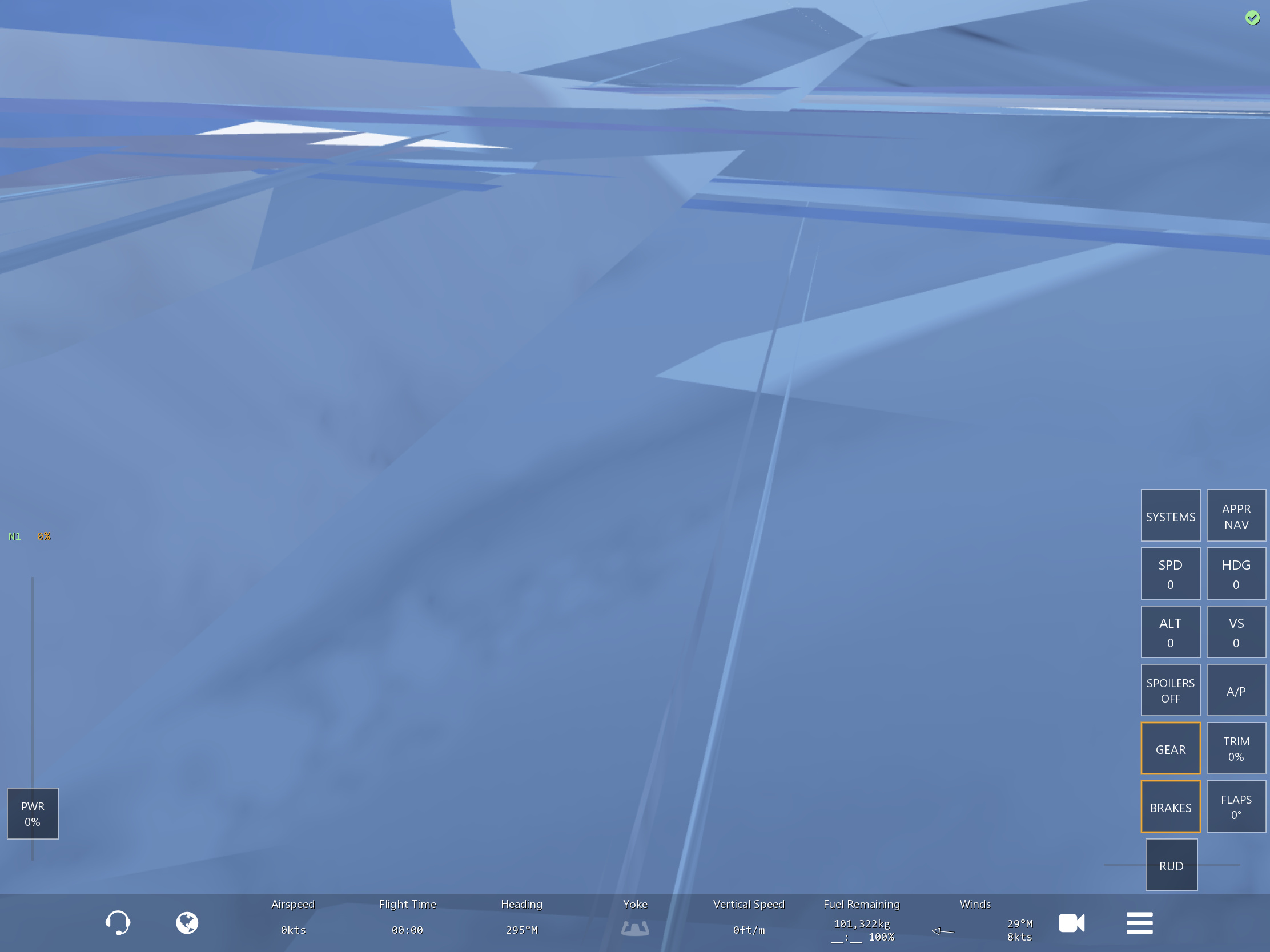Toggle SPOILERS OFF setting

[1170, 691]
